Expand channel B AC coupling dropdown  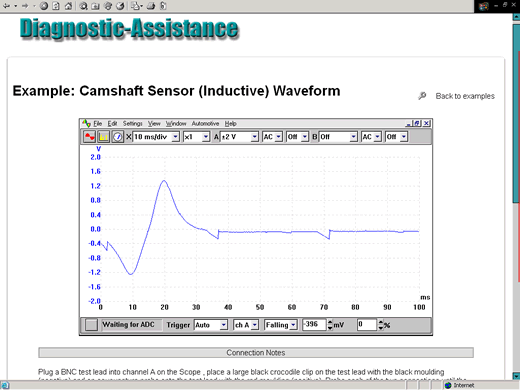pyautogui.click(x=377, y=137)
